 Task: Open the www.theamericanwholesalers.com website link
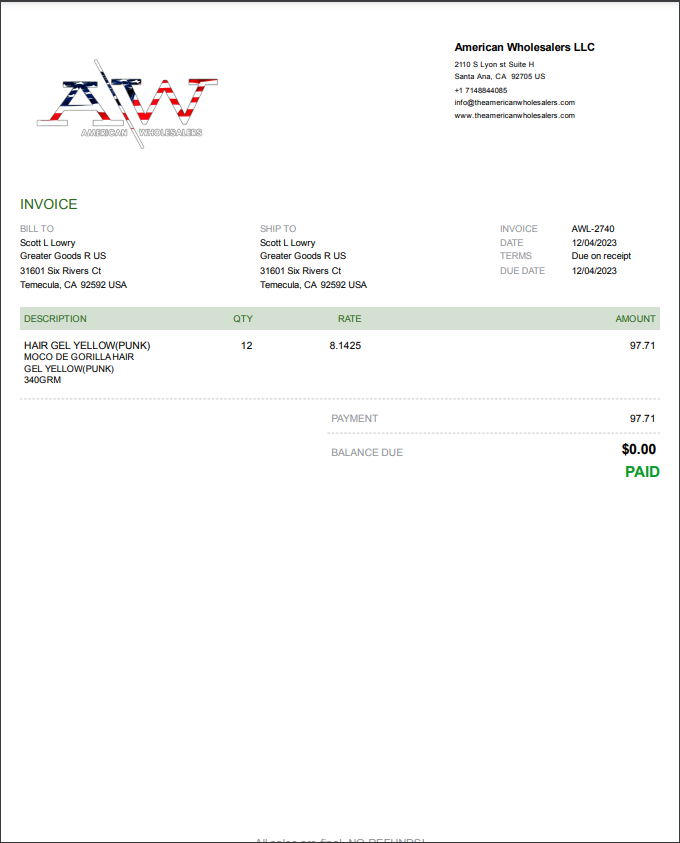pyautogui.click(x=514, y=115)
